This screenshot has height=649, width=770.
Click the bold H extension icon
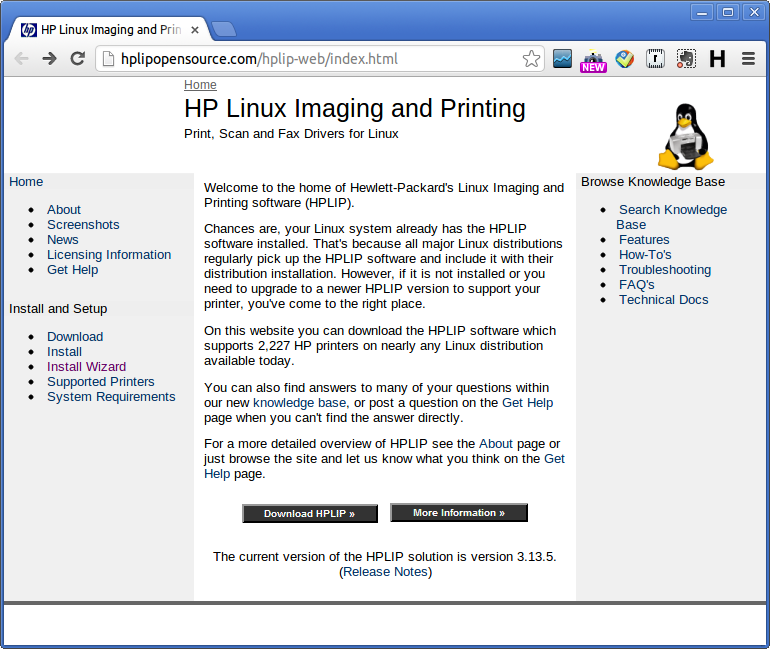click(717, 59)
